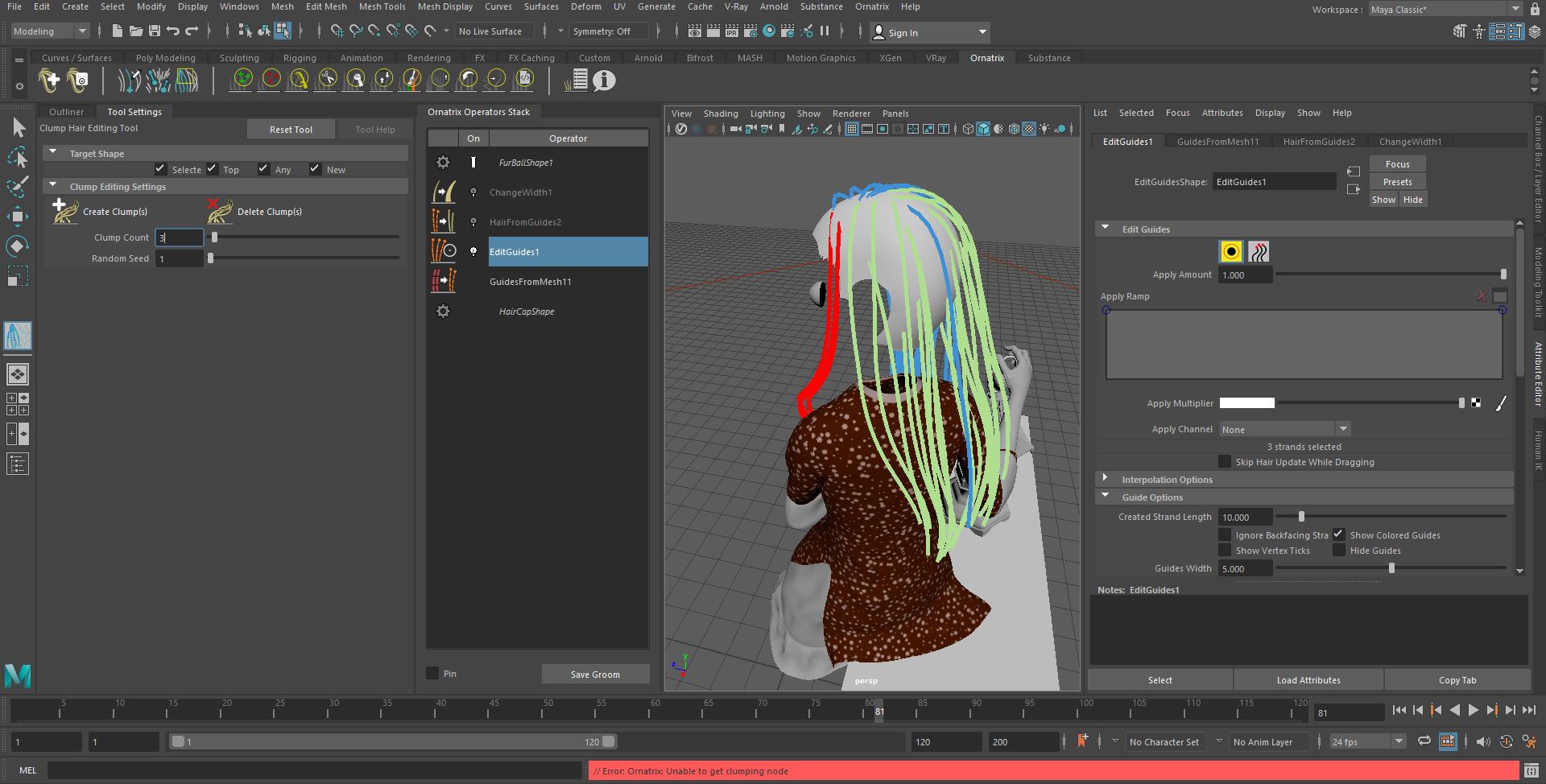
Task: Click the EditGuides1 operator icon in stack
Action: click(444, 251)
